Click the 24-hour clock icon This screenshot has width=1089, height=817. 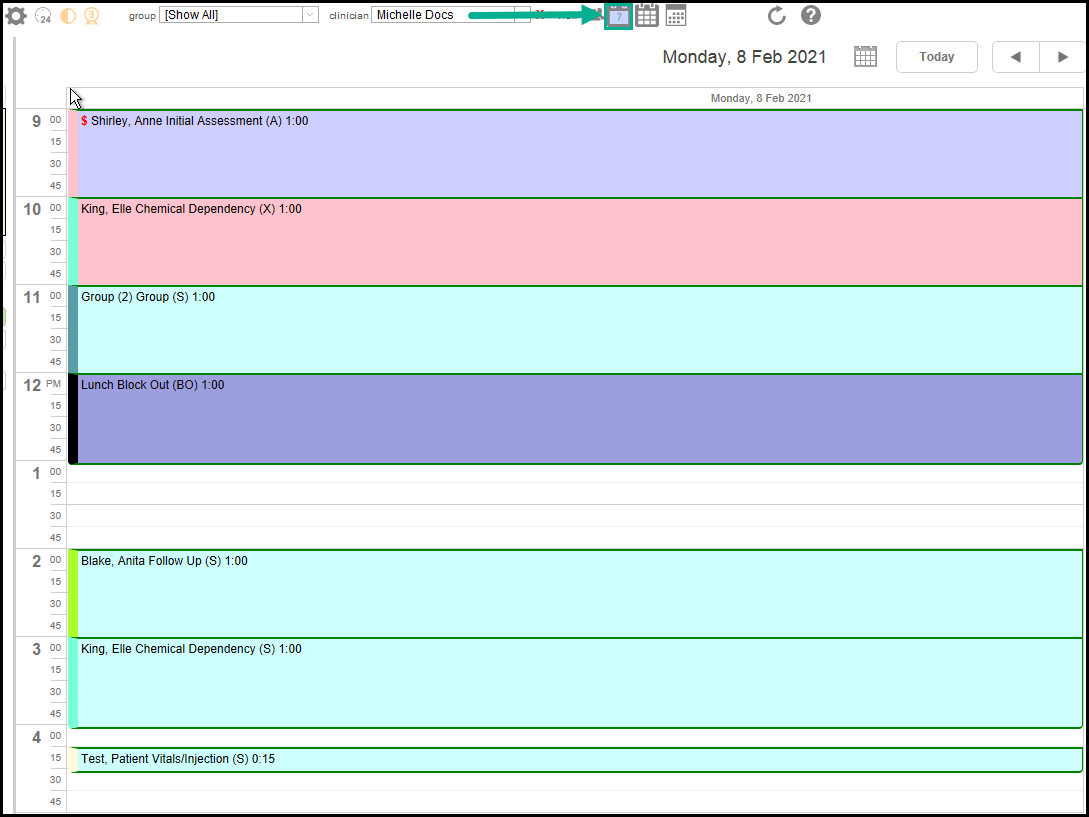(43, 16)
